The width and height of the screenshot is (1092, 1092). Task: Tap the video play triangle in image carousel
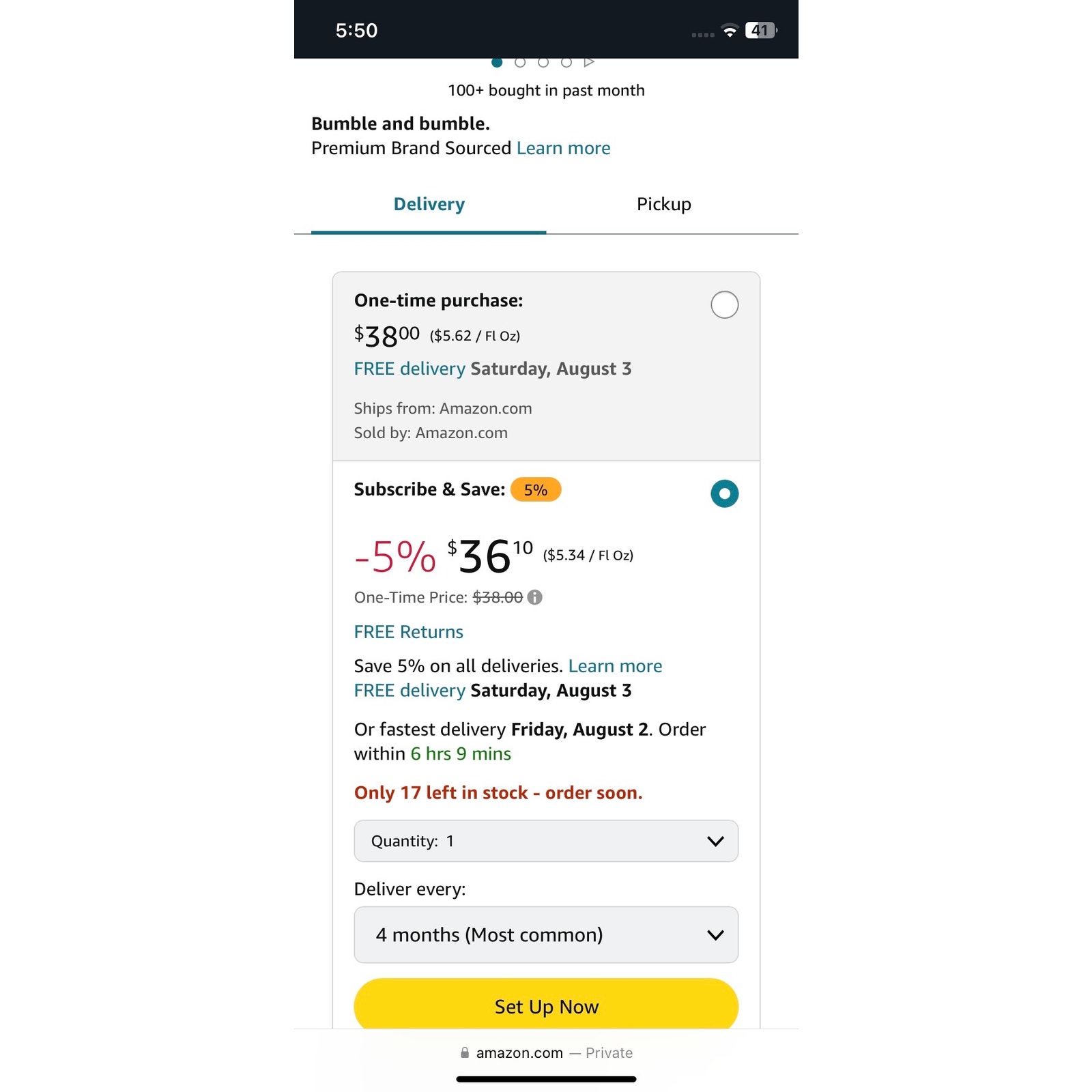(x=590, y=63)
